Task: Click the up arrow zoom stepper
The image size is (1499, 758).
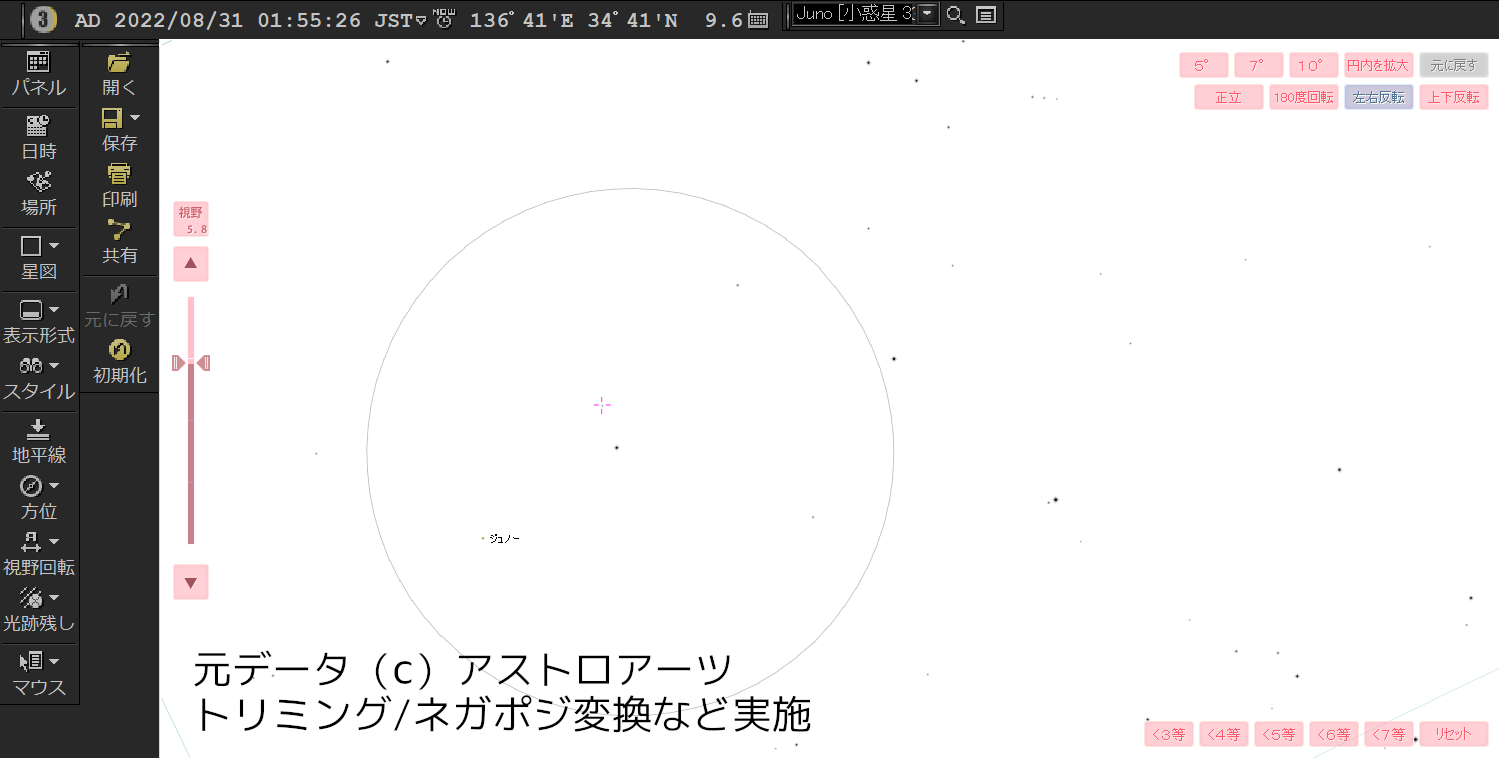Action: [x=191, y=264]
